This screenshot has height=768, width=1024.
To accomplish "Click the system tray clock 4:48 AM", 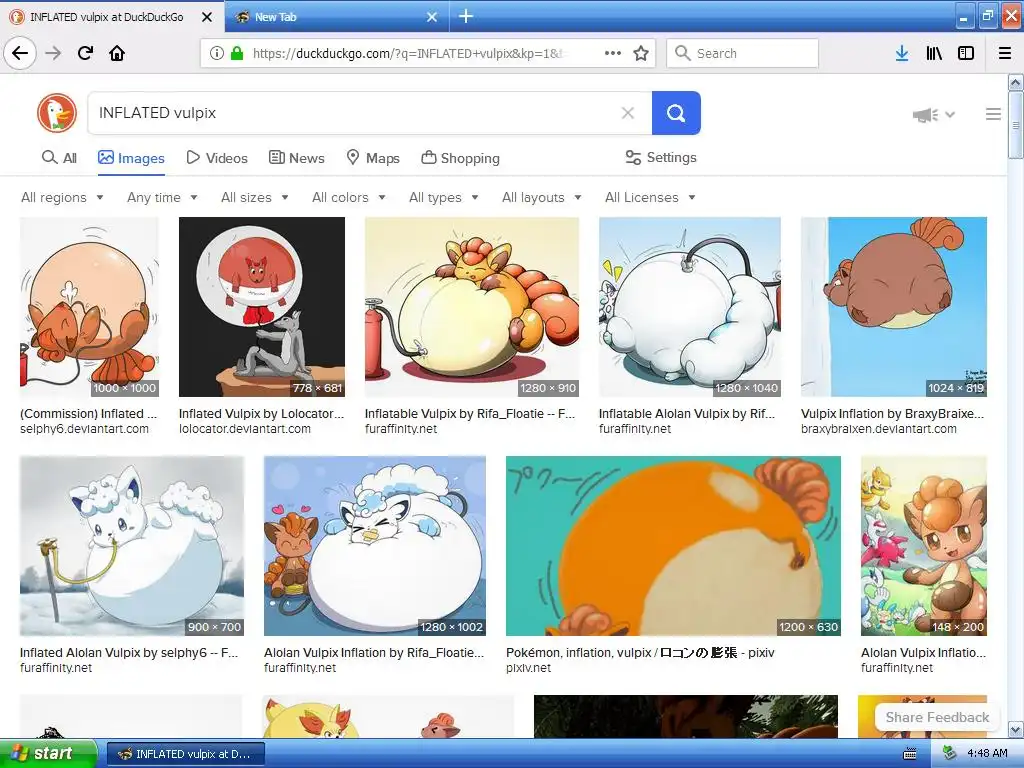I will coord(987,754).
